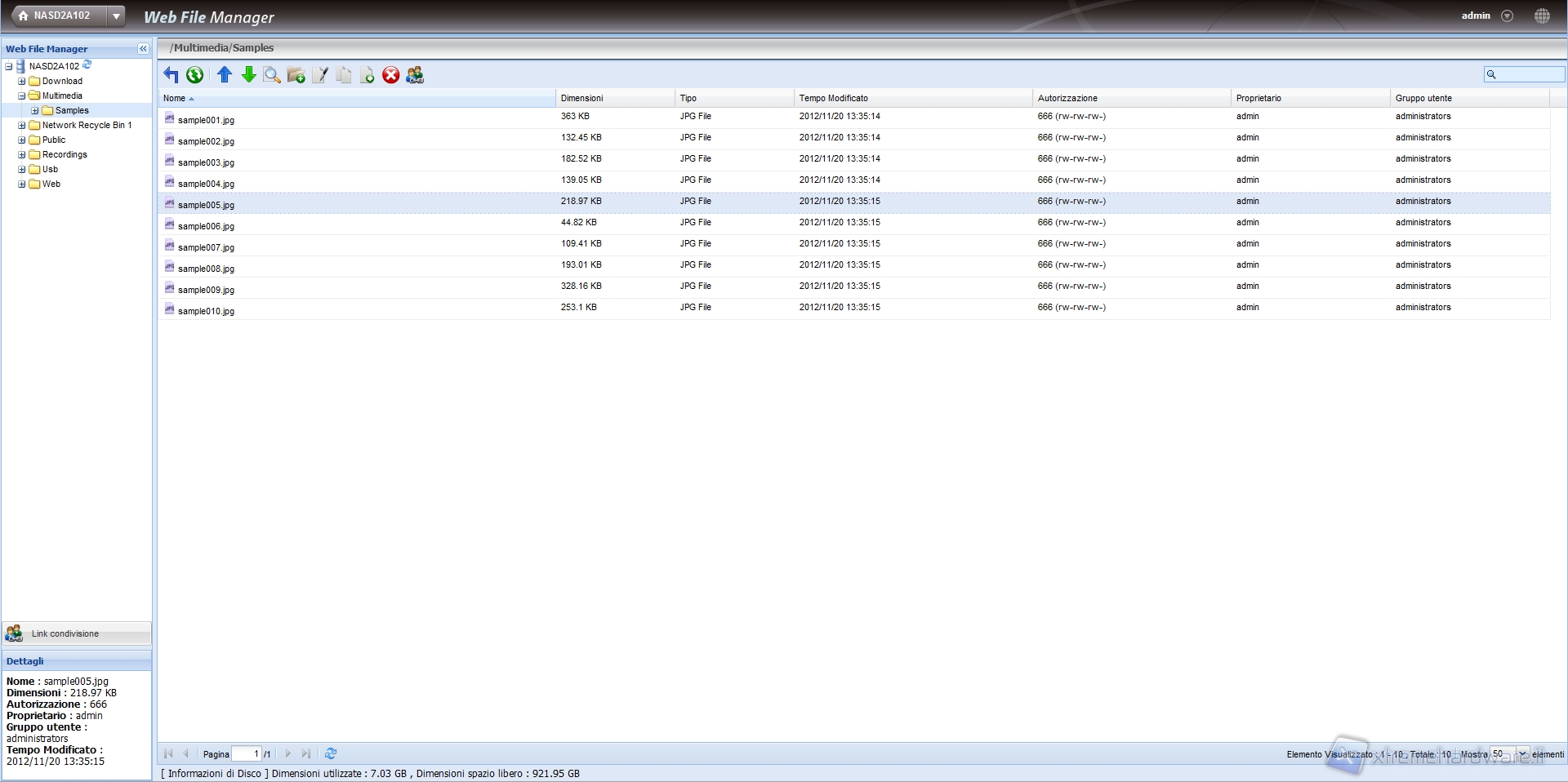Click the share link users icon in toolbar

[x=415, y=75]
